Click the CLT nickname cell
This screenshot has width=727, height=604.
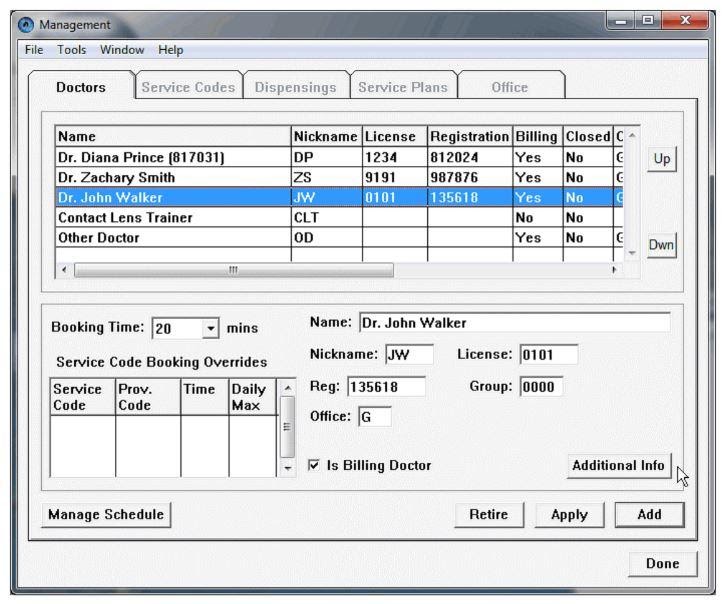[x=326, y=217]
